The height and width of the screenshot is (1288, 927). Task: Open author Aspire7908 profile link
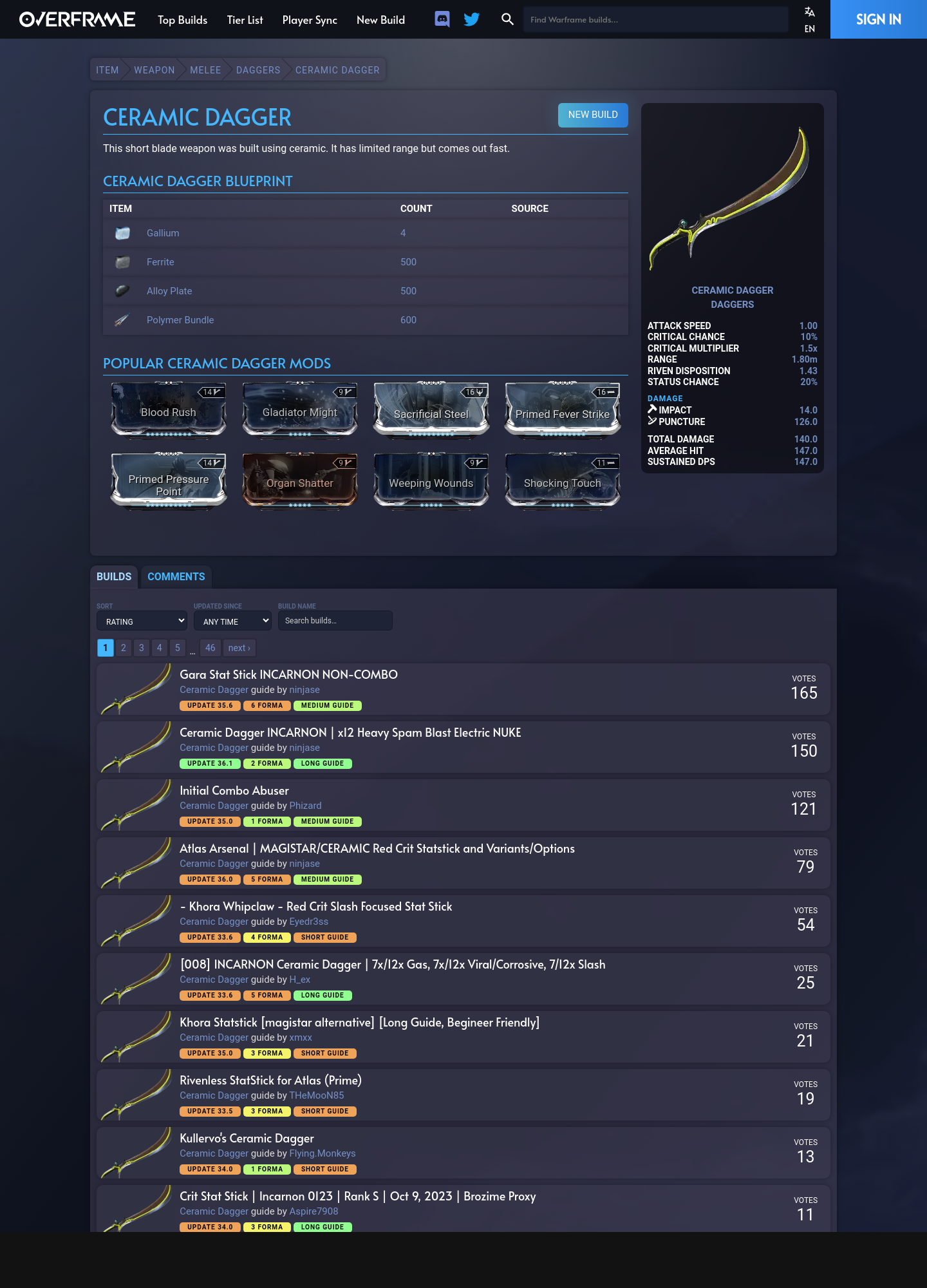click(x=314, y=1211)
